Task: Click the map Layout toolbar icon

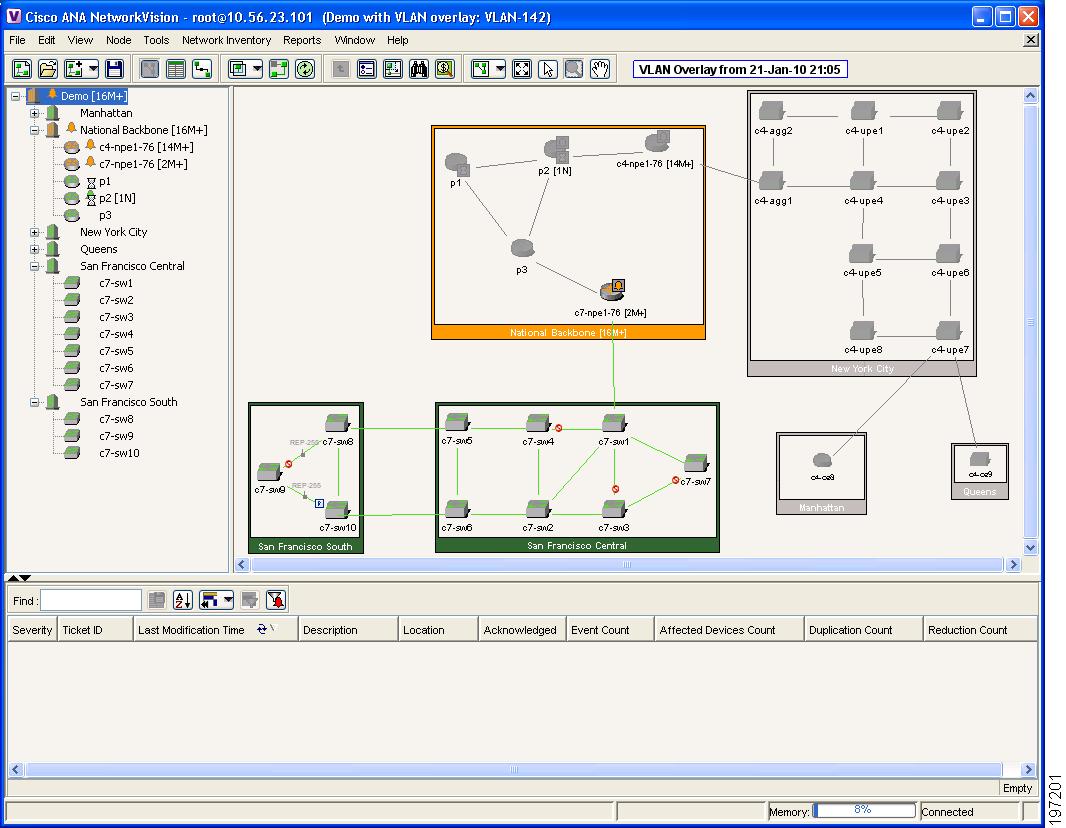Action: [481, 69]
